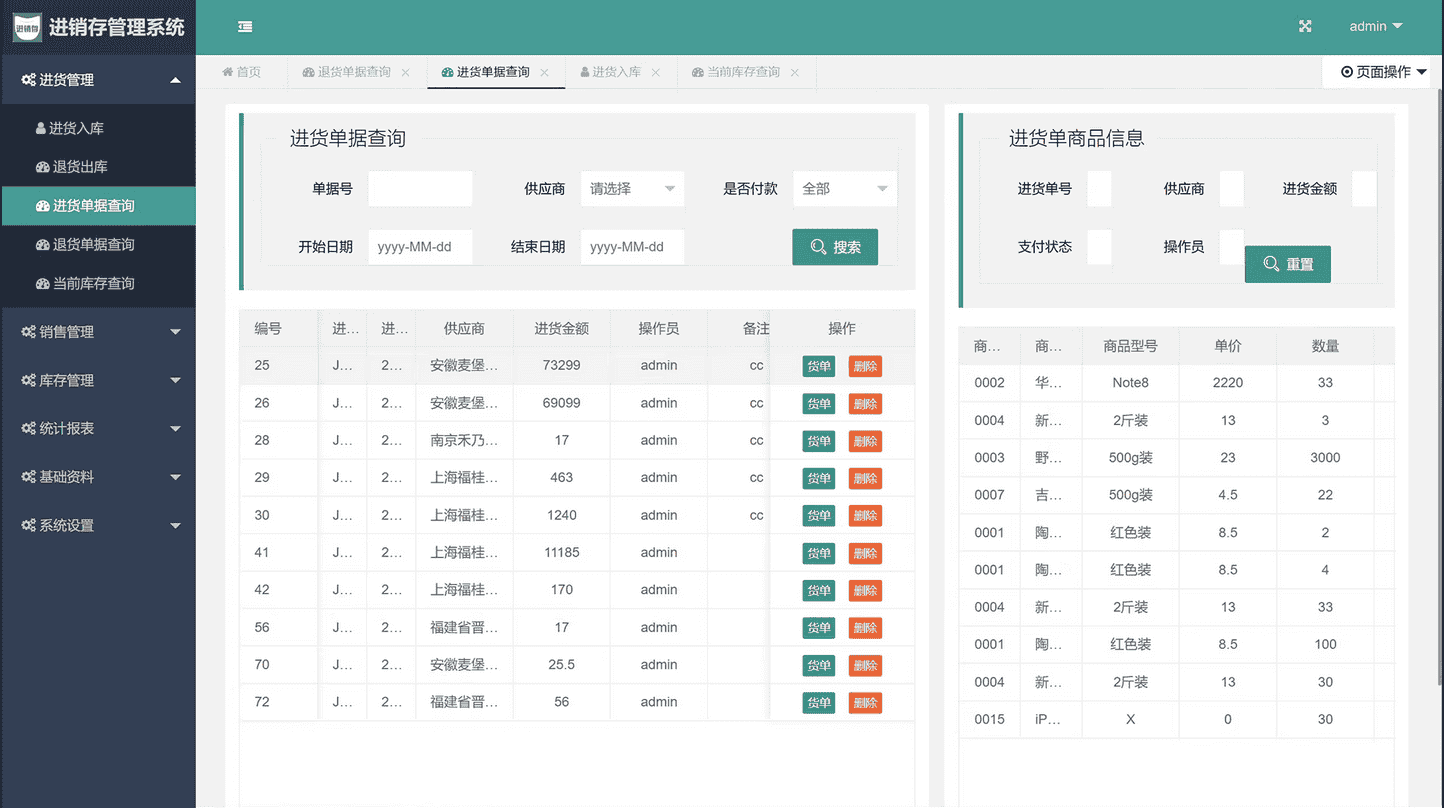Open the 供应商 dropdown selector
This screenshot has height=808, width=1444.
click(x=632, y=189)
